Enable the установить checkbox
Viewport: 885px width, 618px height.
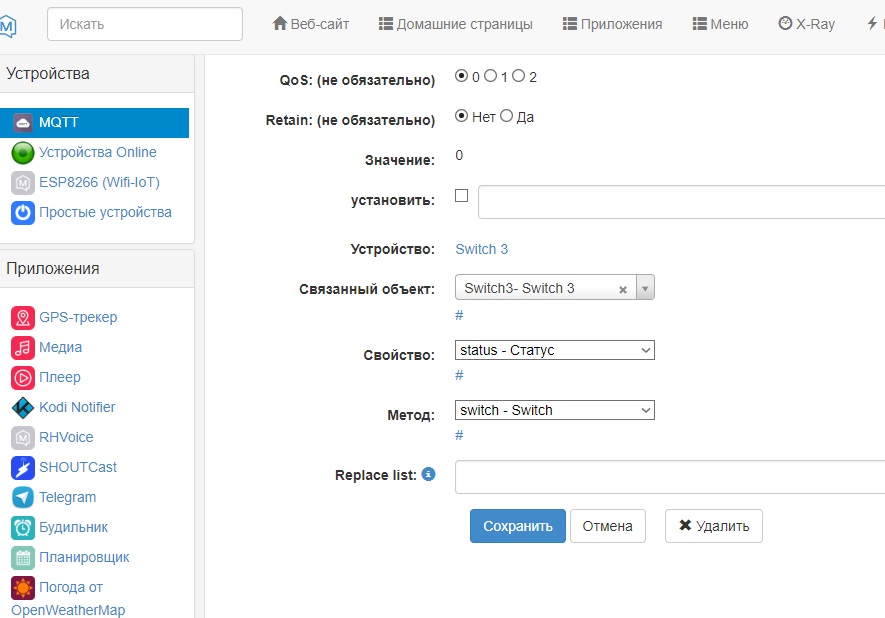[461, 196]
